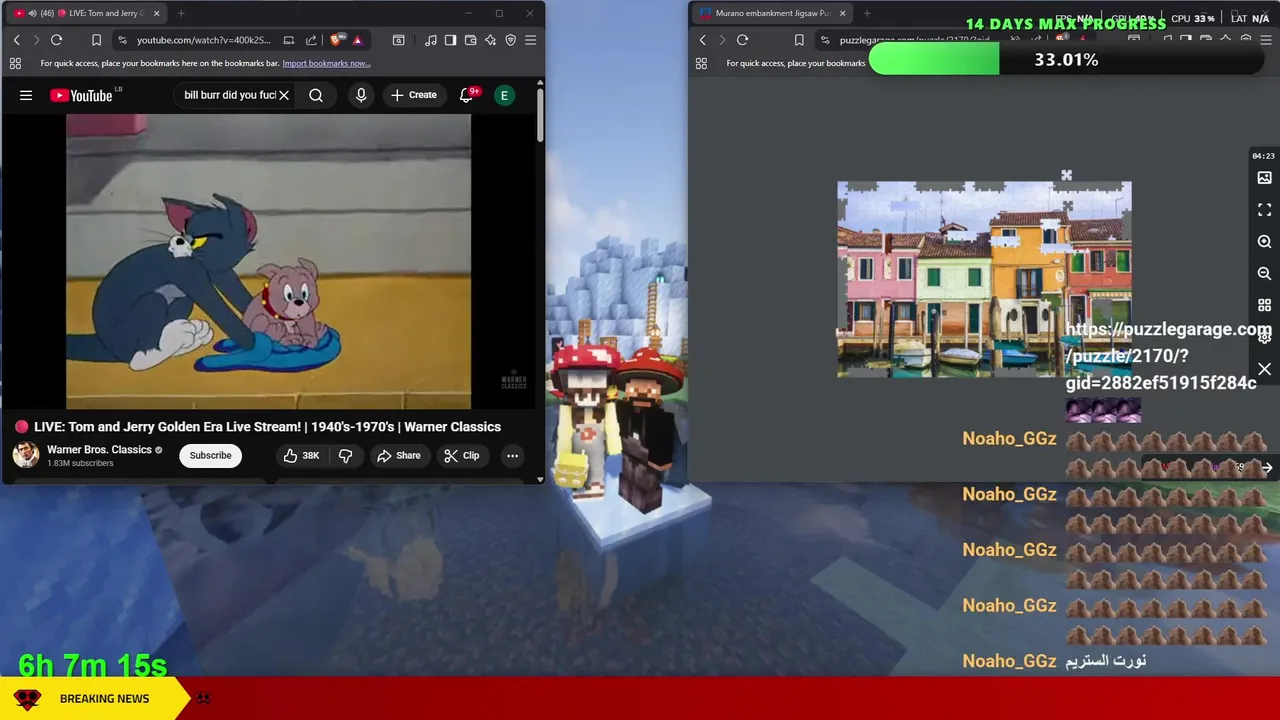
Task: Click the youtube.com address bar
Action: pyautogui.click(x=203, y=40)
